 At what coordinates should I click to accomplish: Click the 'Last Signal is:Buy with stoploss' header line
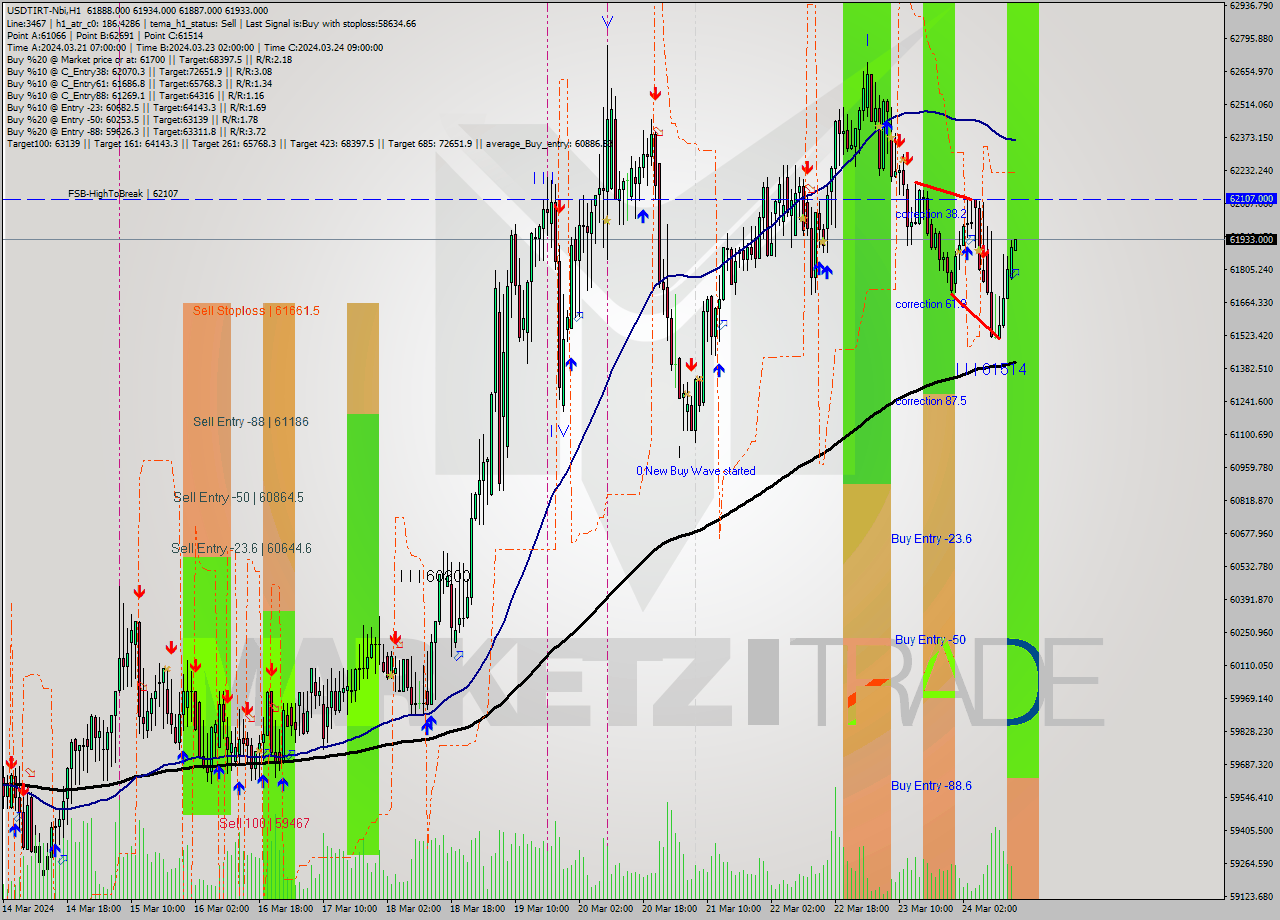click(x=211, y=23)
